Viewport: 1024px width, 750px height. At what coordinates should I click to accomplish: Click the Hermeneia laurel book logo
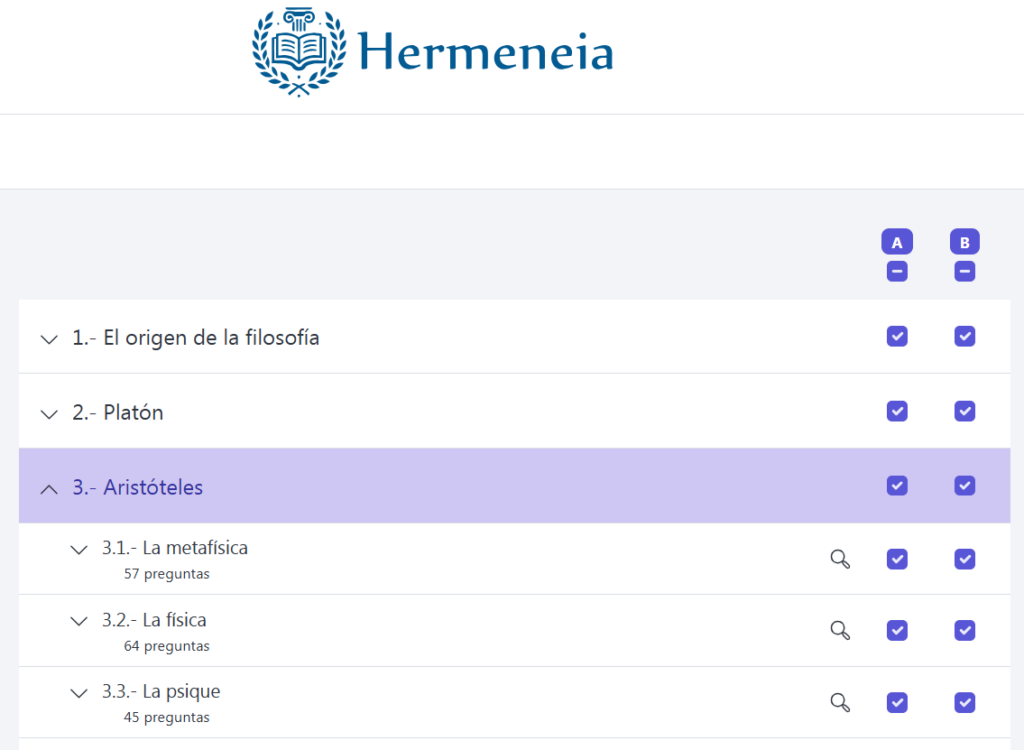pos(296,52)
